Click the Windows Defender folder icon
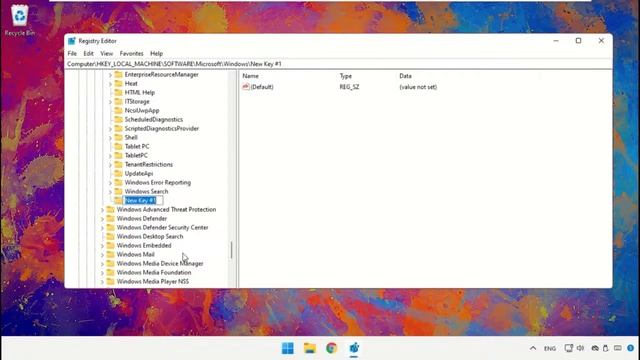This screenshot has height=360, width=640. point(110,218)
